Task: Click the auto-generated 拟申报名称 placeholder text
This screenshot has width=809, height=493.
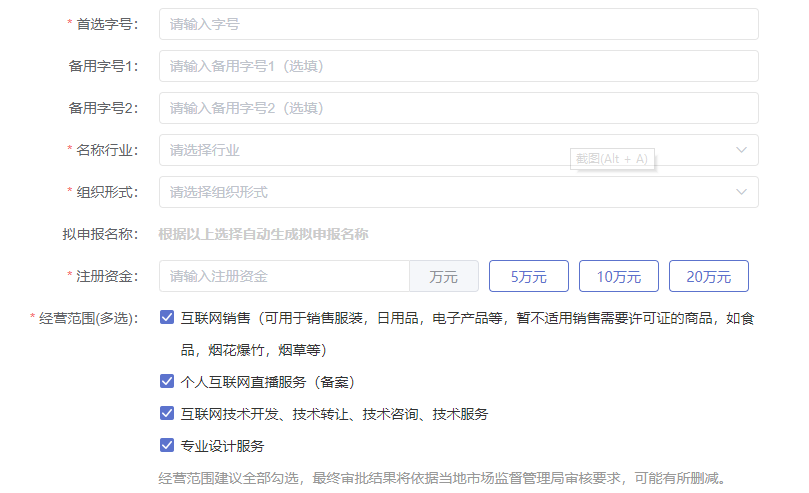Action: point(263,234)
